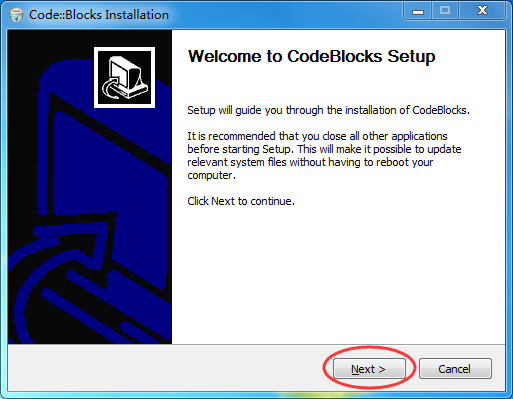Screen dimensions: 513x399
Task: Click the line 'relevant system files without having'
Action: coord(310,162)
